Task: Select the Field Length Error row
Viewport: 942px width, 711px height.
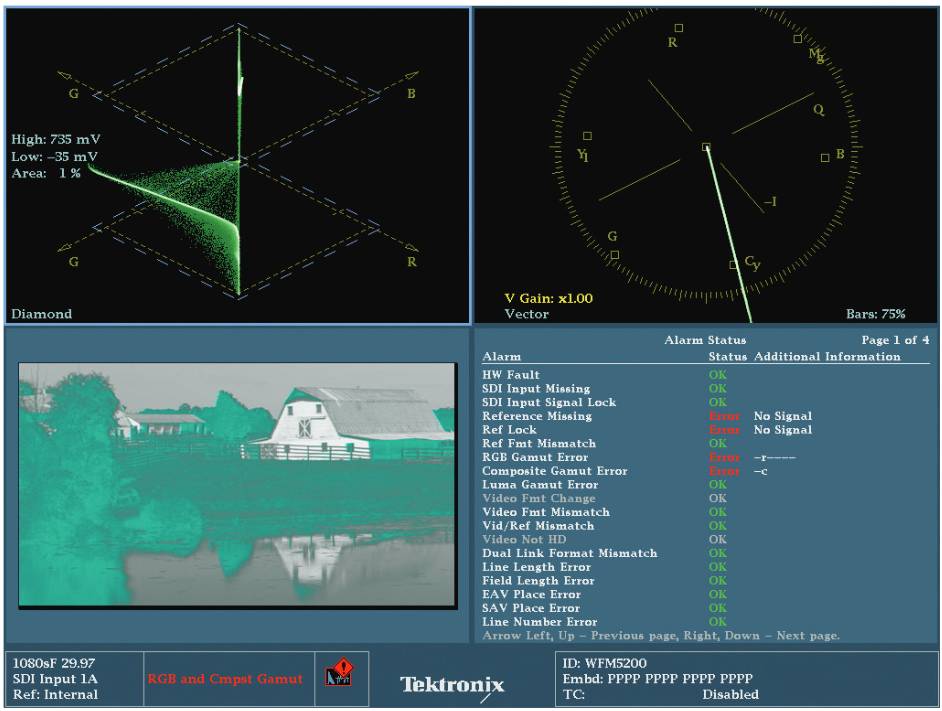Action: (x=705, y=581)
